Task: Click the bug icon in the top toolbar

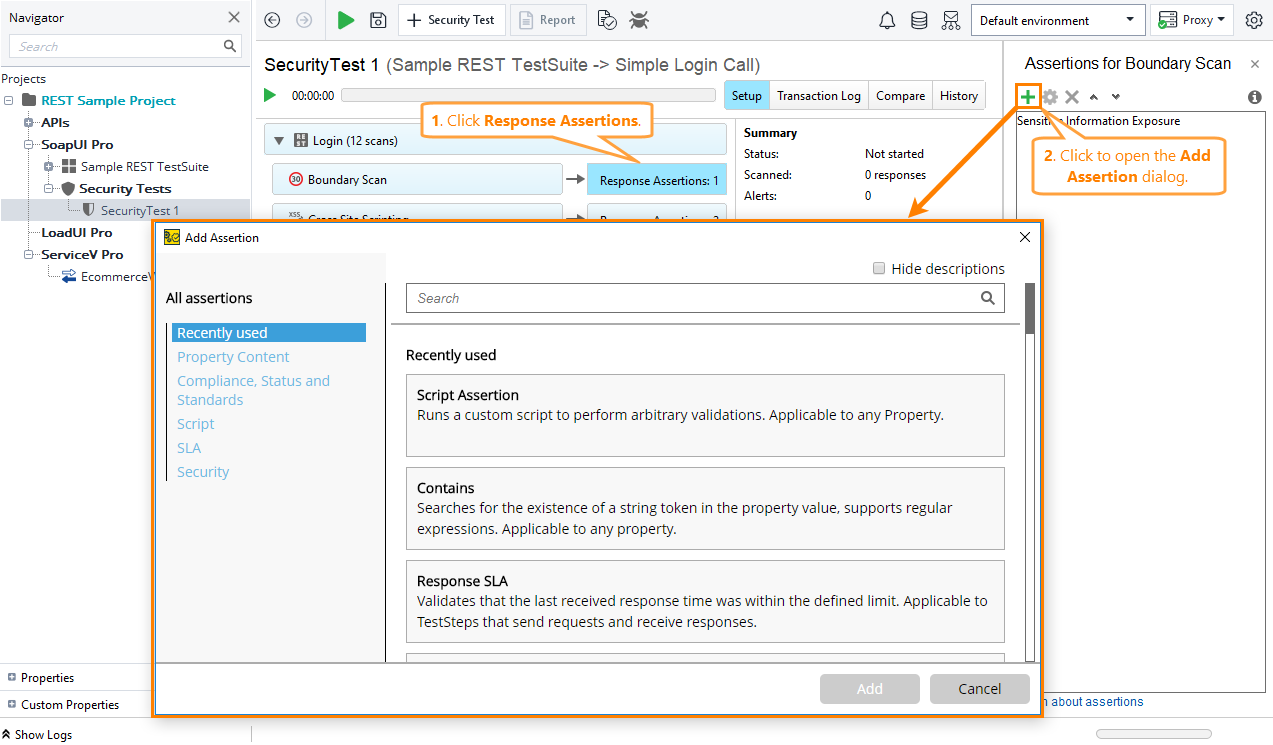Action: [639, 20]
